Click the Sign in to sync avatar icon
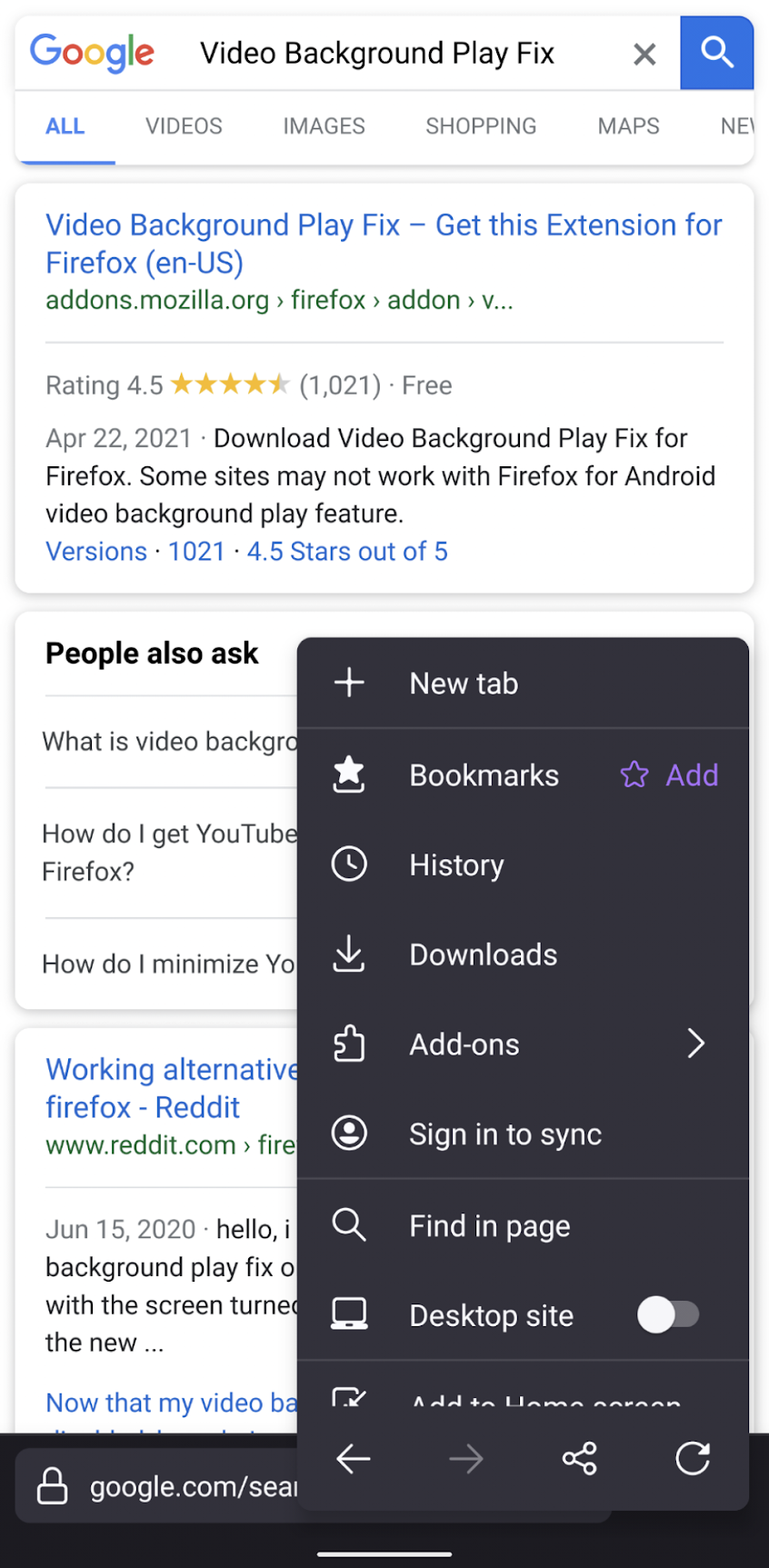The image size is (769, 1568). coord(349,1133)
